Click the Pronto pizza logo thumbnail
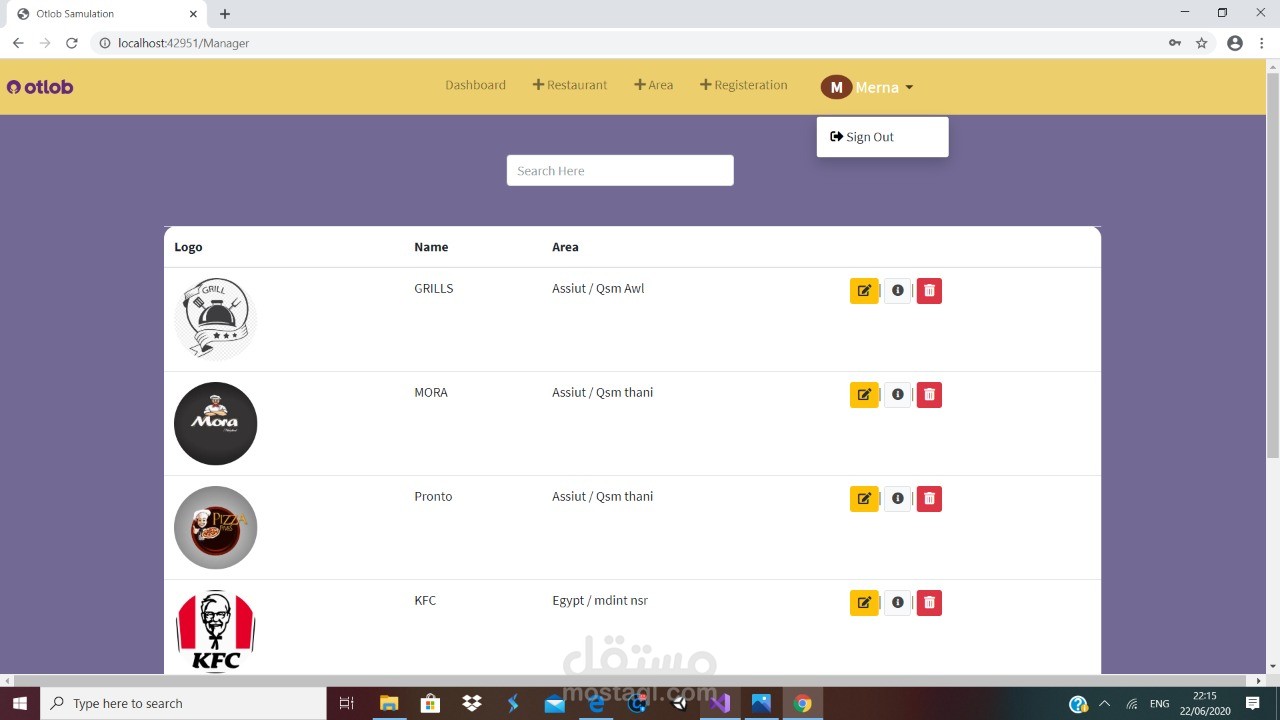This screenshot has height=720, width=1280. coord(215,527)
